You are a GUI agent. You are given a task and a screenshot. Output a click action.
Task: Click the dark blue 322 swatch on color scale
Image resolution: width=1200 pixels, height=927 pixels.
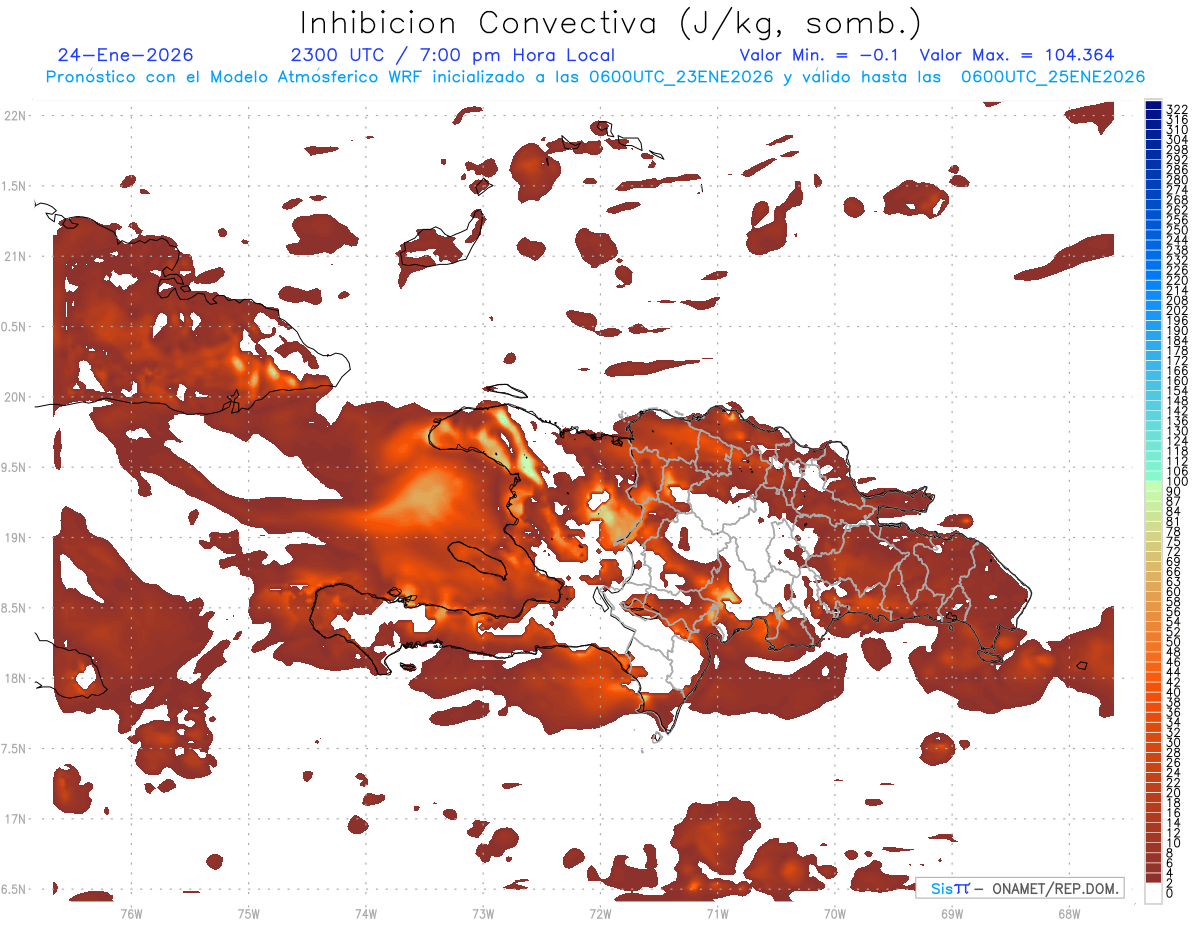[x=1153, y=106]
